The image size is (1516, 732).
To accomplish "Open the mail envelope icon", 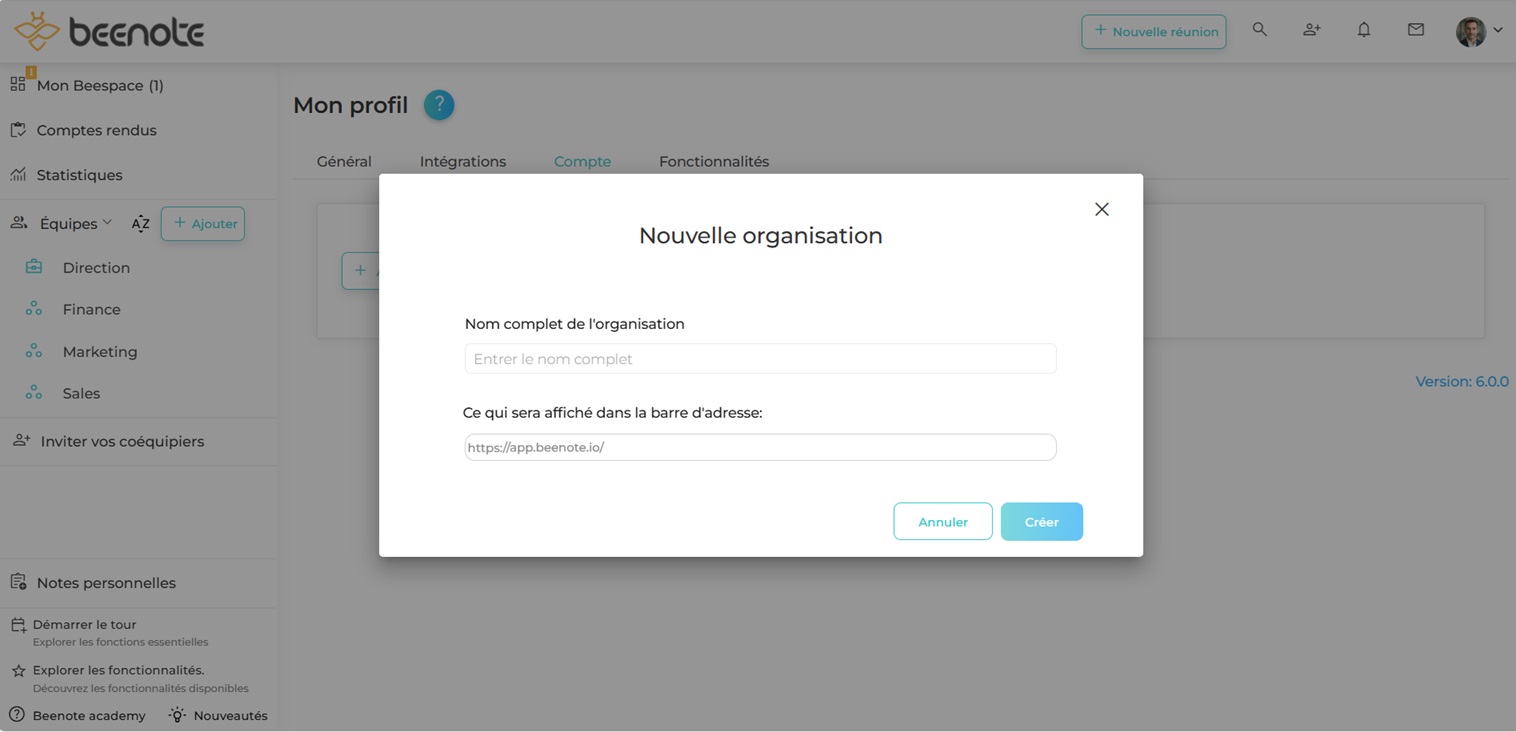I will (1416, 30).
